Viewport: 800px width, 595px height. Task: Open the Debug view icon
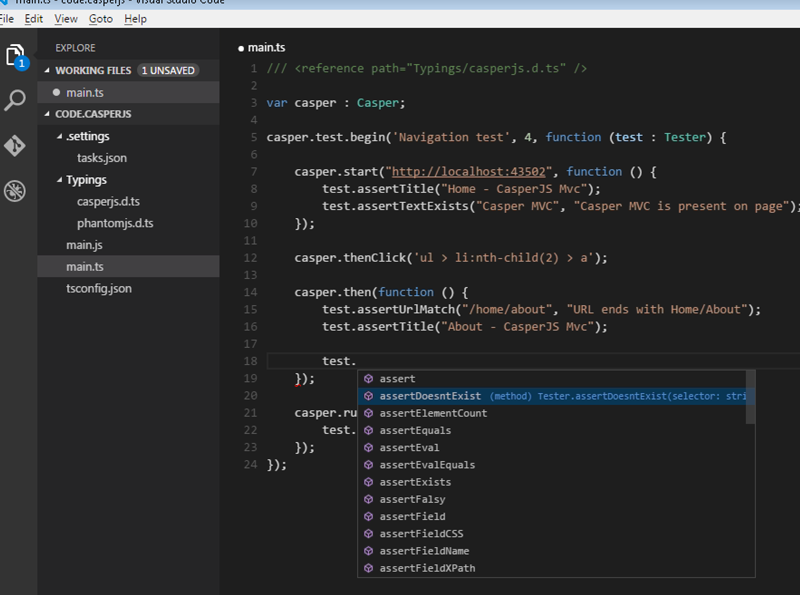[15, 191]
